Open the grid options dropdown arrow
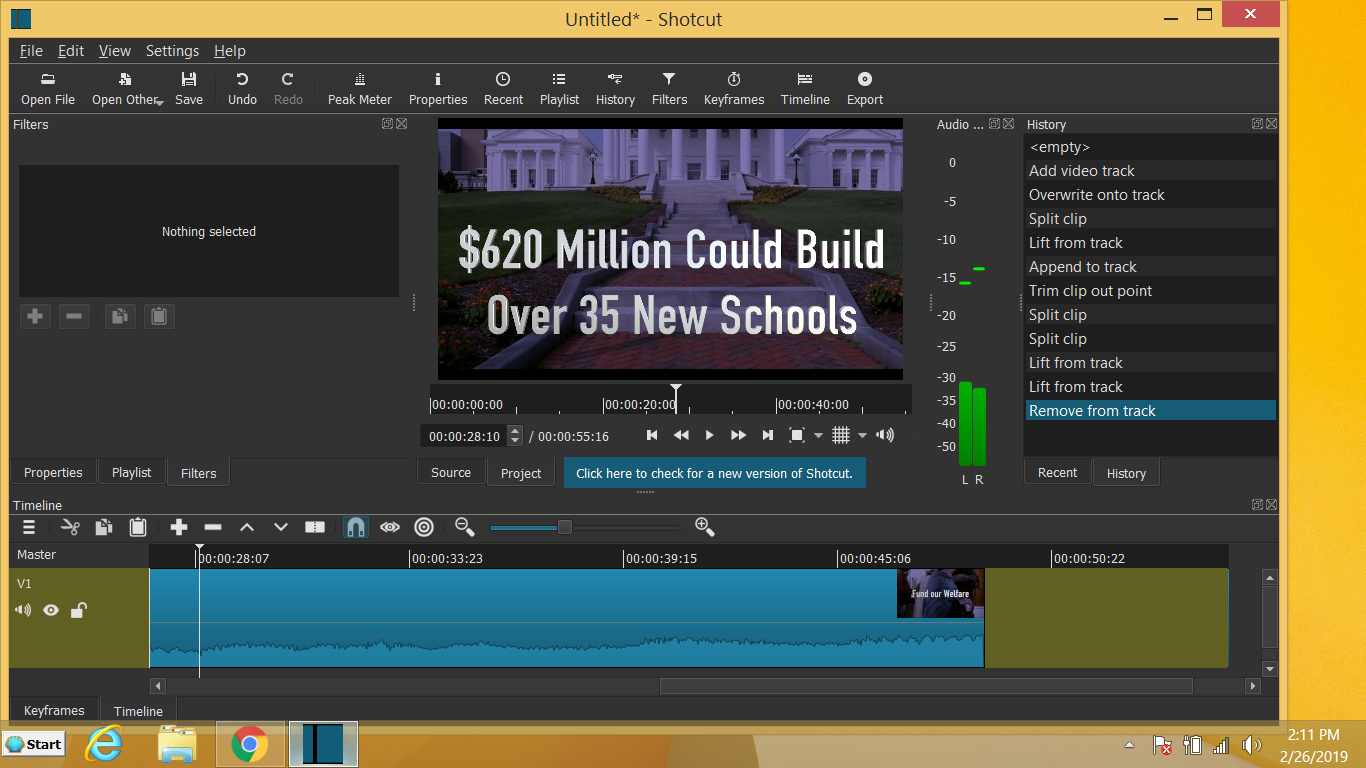This screenshot has width=1366, height=768. tap(862, 436)
